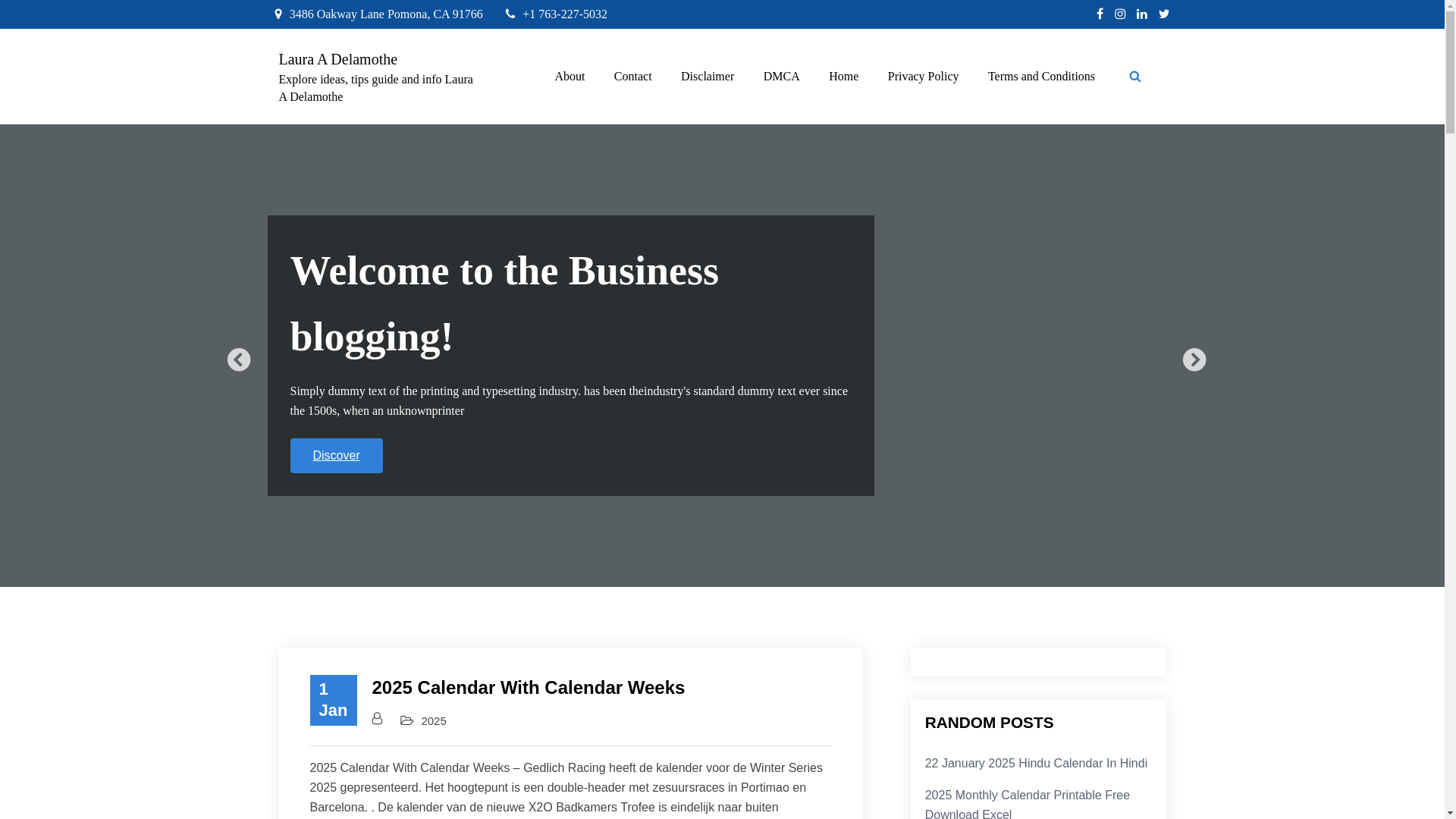This screenshot has width=1456, height=819.
Task: Open the Twitter social icon
Action: click(x=1164, y=14)
